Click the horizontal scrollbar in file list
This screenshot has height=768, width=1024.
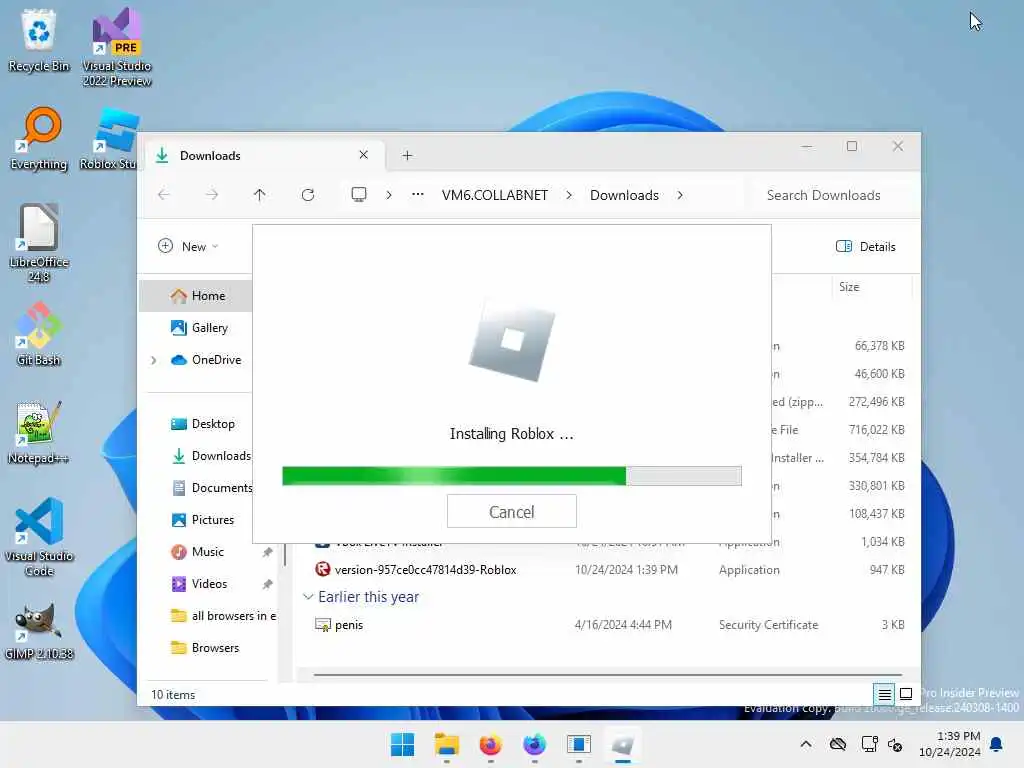607,675
